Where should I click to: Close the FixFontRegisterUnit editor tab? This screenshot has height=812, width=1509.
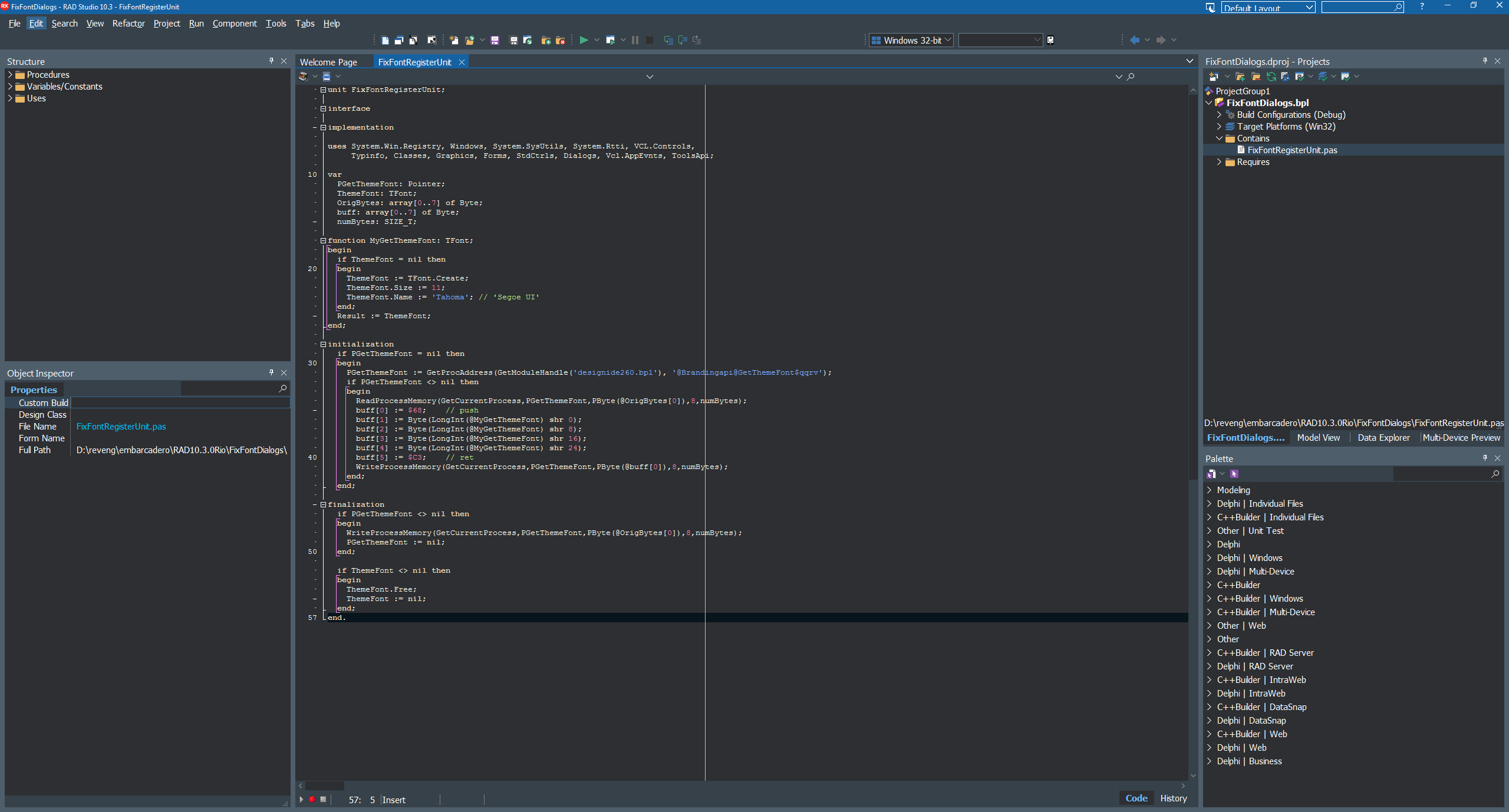tap(462, 62)
